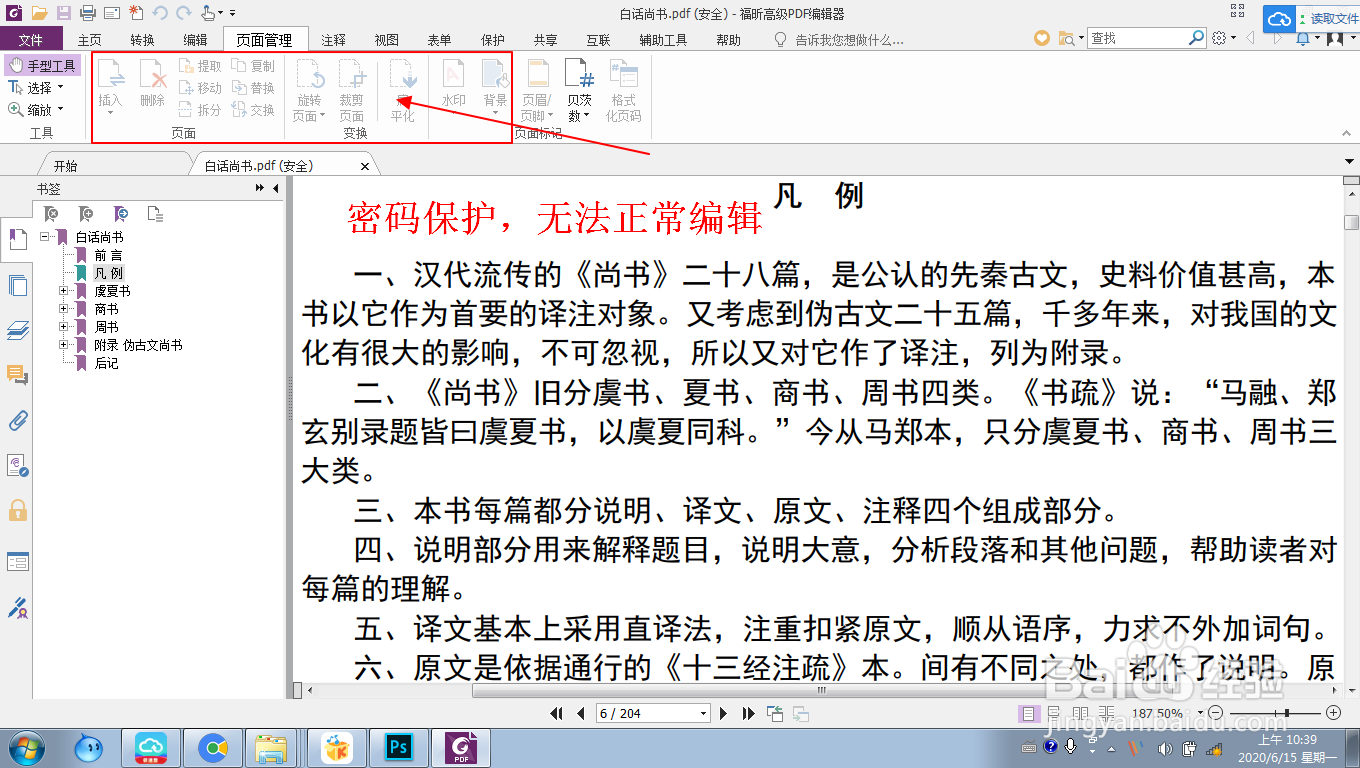This screenshot has height=768, width=1360.
Task: Open the Bookmarks panel icon in left sidebar
Action: point(16,241)
